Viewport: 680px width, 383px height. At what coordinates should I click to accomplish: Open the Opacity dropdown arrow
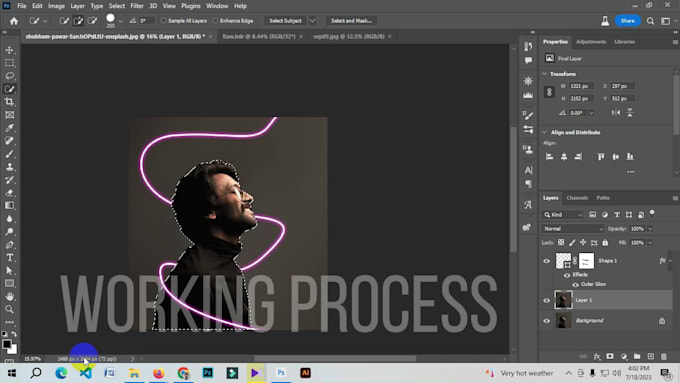click(x=650, y=229)
